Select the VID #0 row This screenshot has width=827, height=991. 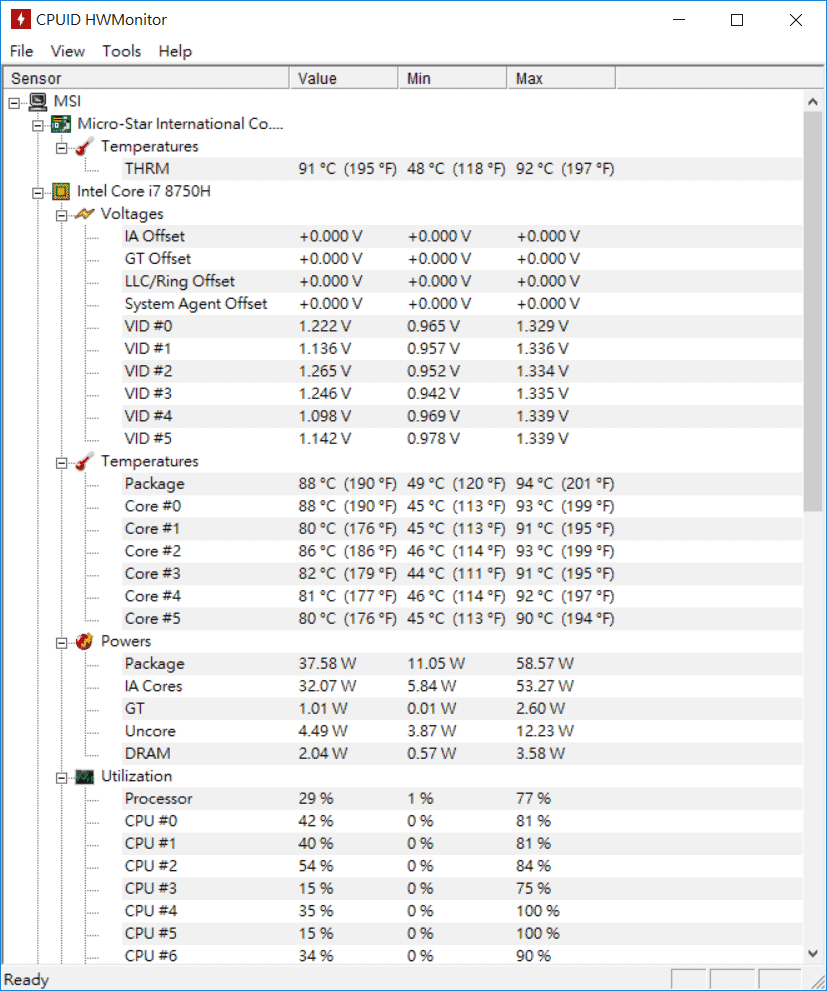click(462, 326)
